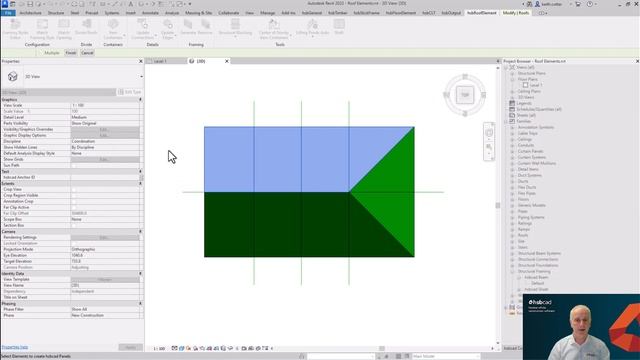Switch to the Modify | Roofs tab
This screenshot has height=360, width=640.
pos(516,13)
